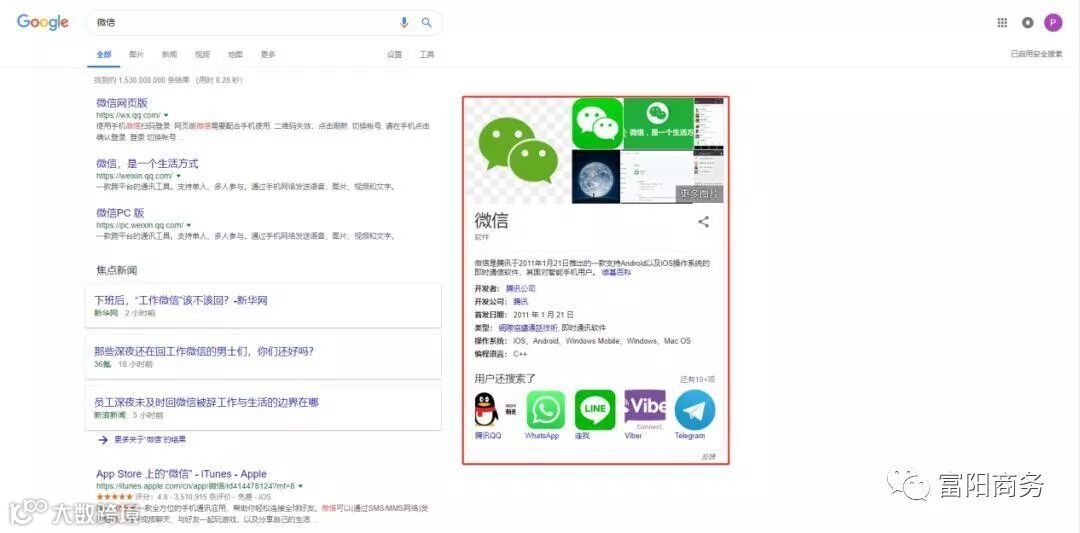This screenshot has width=1080, height=533.
Task: Click the magnifier search icon
Action: click(x=426, y=23)
